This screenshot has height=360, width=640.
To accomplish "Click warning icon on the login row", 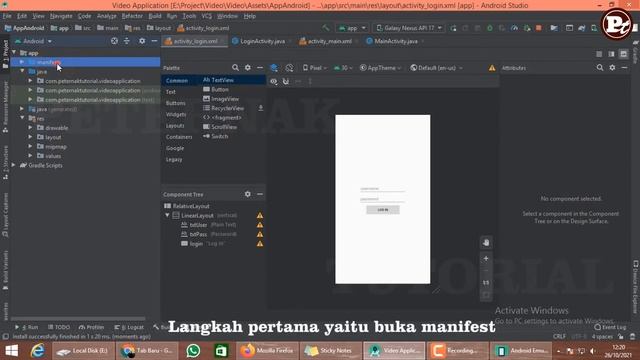I will [x=260, y=244].
